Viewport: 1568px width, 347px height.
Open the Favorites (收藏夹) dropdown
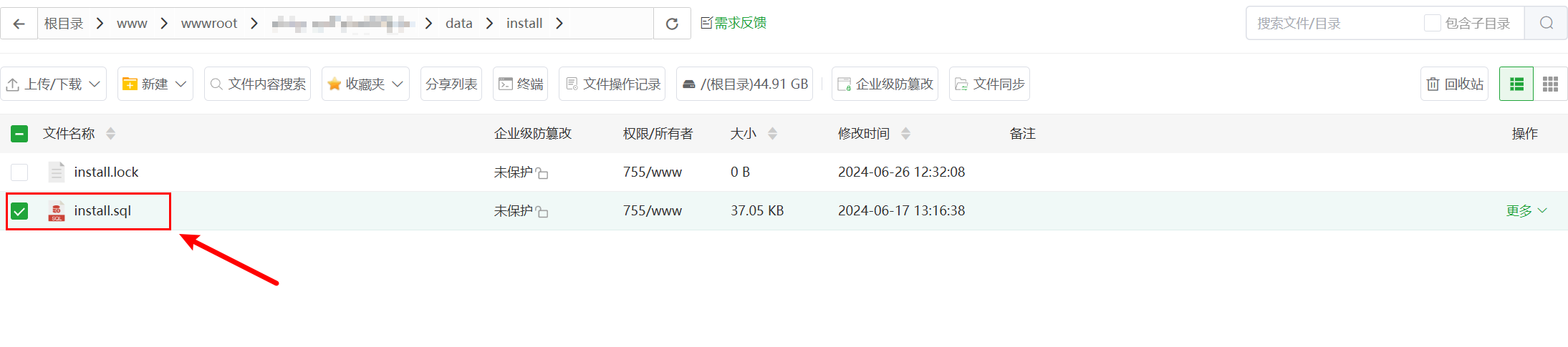[x=365, y=84]
